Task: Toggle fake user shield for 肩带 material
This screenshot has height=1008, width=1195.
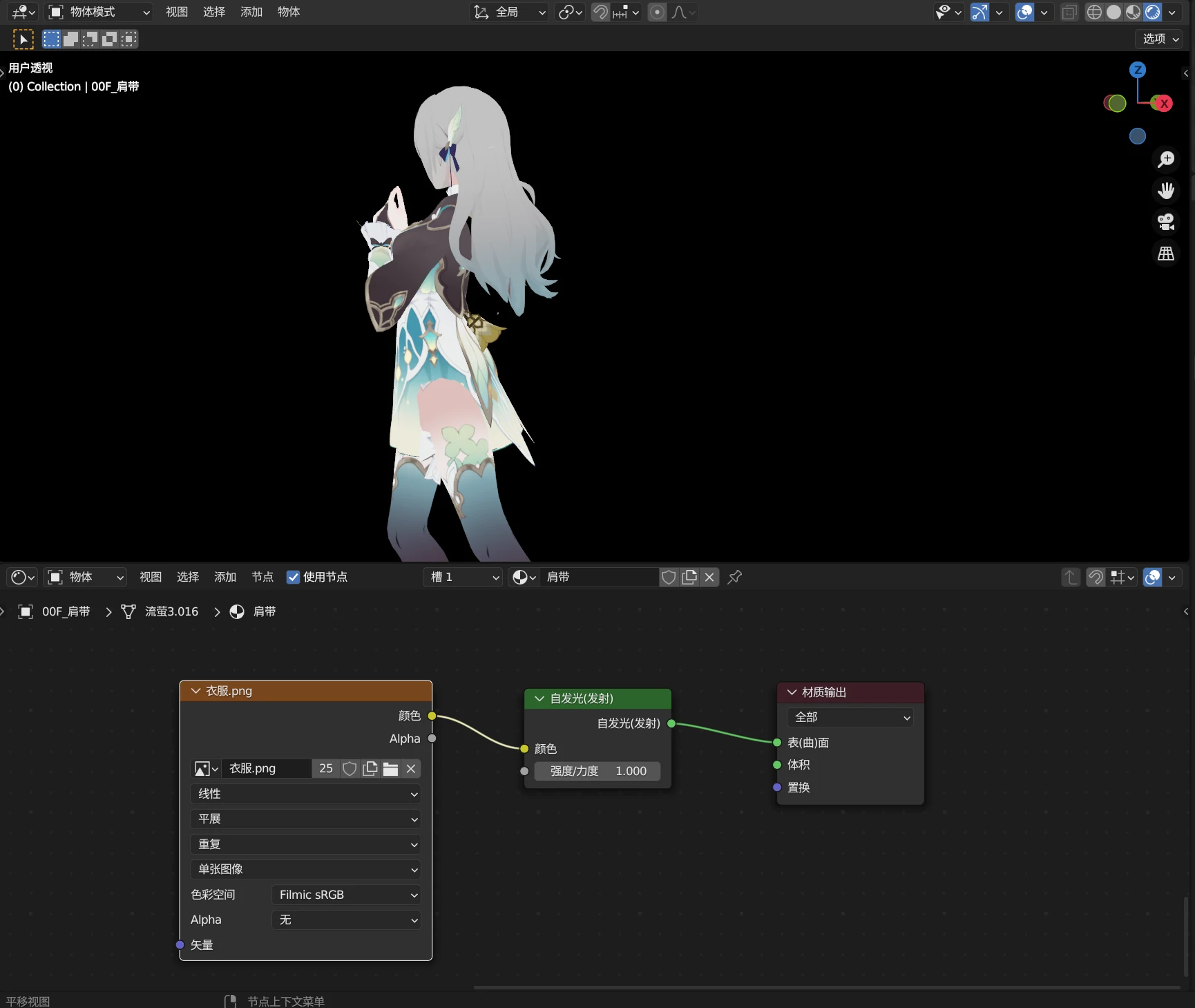Action: point(669,577)
